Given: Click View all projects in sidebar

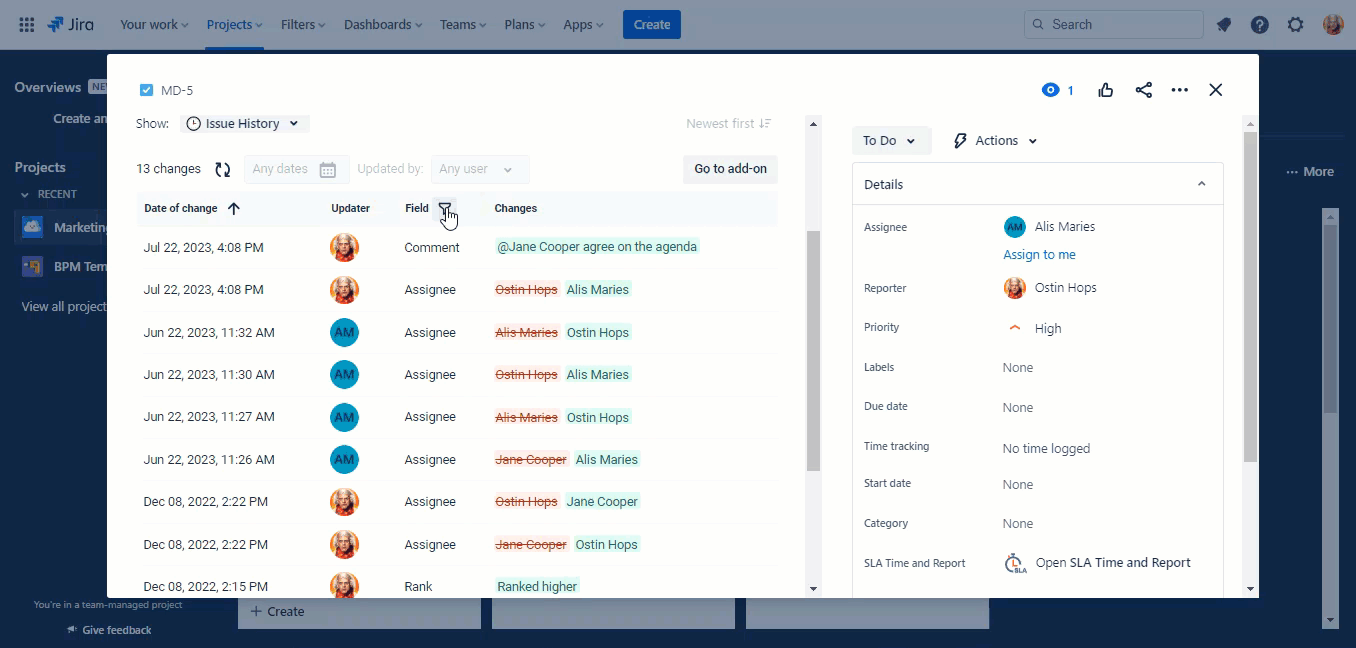Looking at the screenshot, I should coord(64,307).
